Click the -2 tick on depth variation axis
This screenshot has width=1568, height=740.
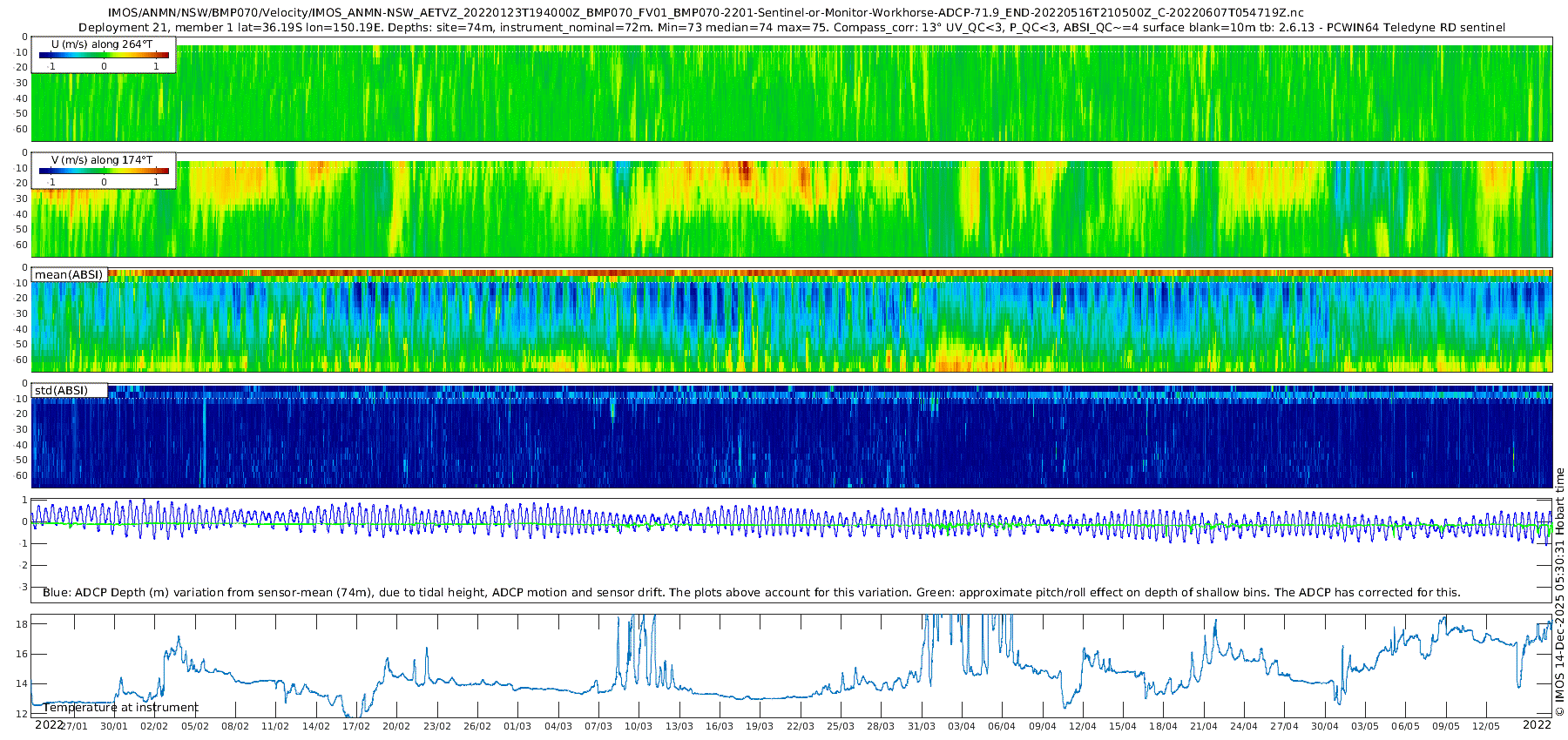(x=24, y=566)
